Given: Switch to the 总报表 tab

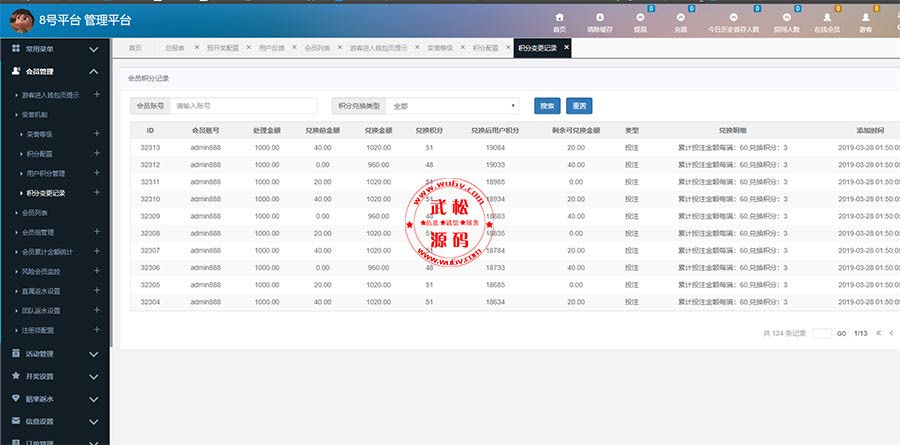Looking at the screenshot, I should [x=174, y=48].
